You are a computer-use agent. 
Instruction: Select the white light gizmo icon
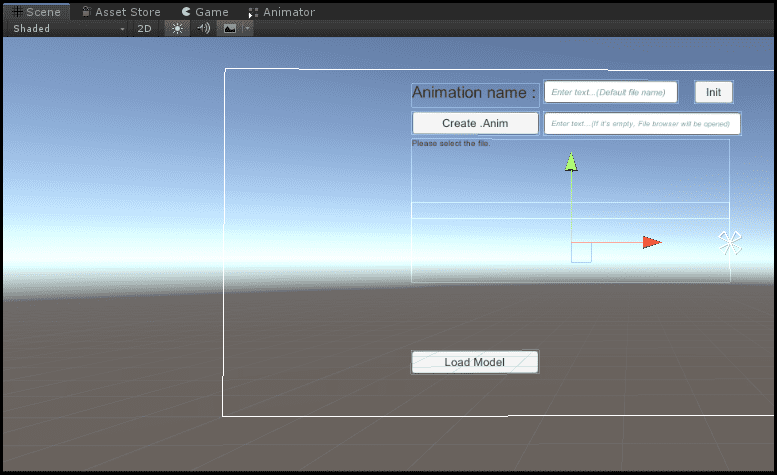[730, 242]
